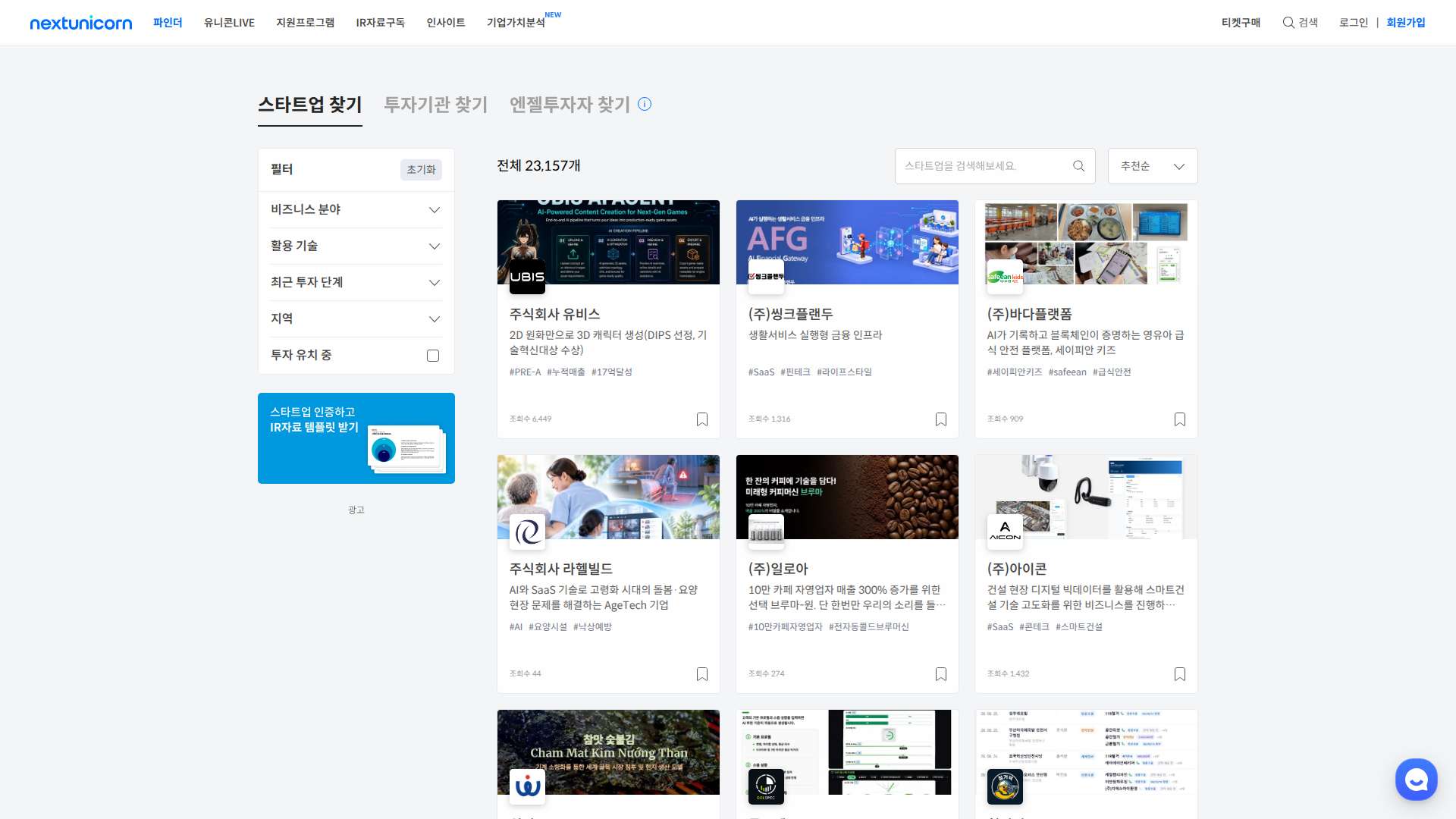Open the nextunicorn home logo

coord(81,23)
